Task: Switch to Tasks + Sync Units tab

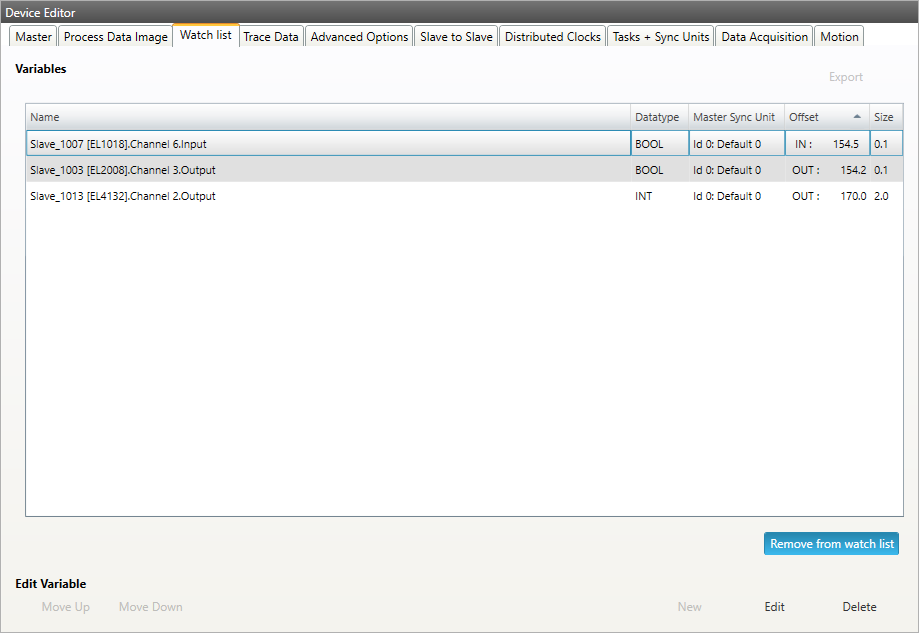Action: (x=661, y=37)
